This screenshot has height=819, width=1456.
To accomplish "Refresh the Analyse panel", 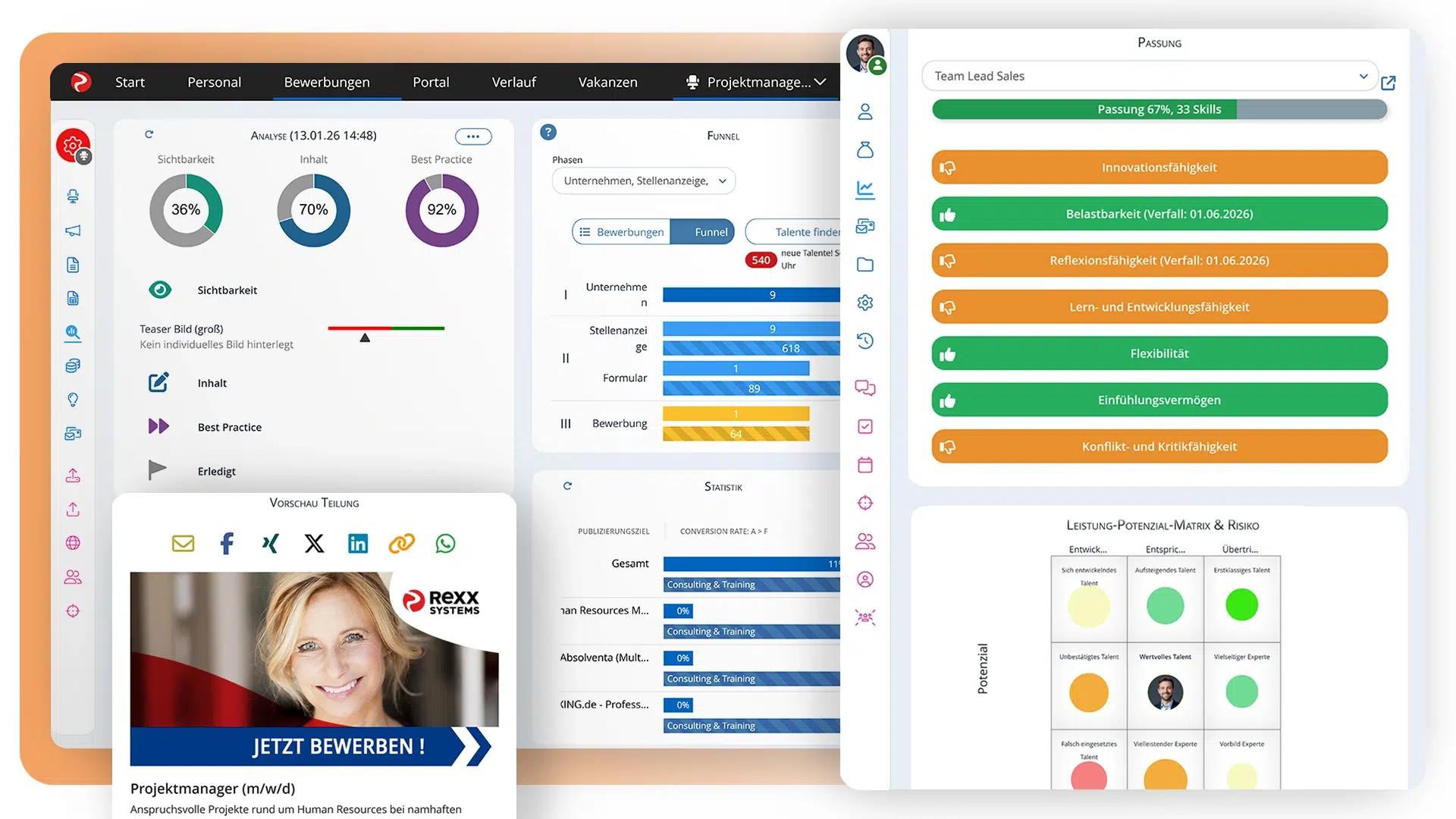I will pyautogui.click(x=149, y=135).
